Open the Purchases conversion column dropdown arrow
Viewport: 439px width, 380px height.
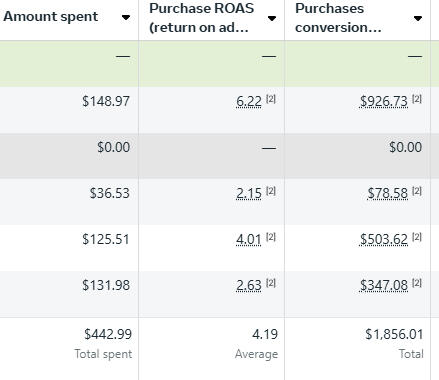418,18
